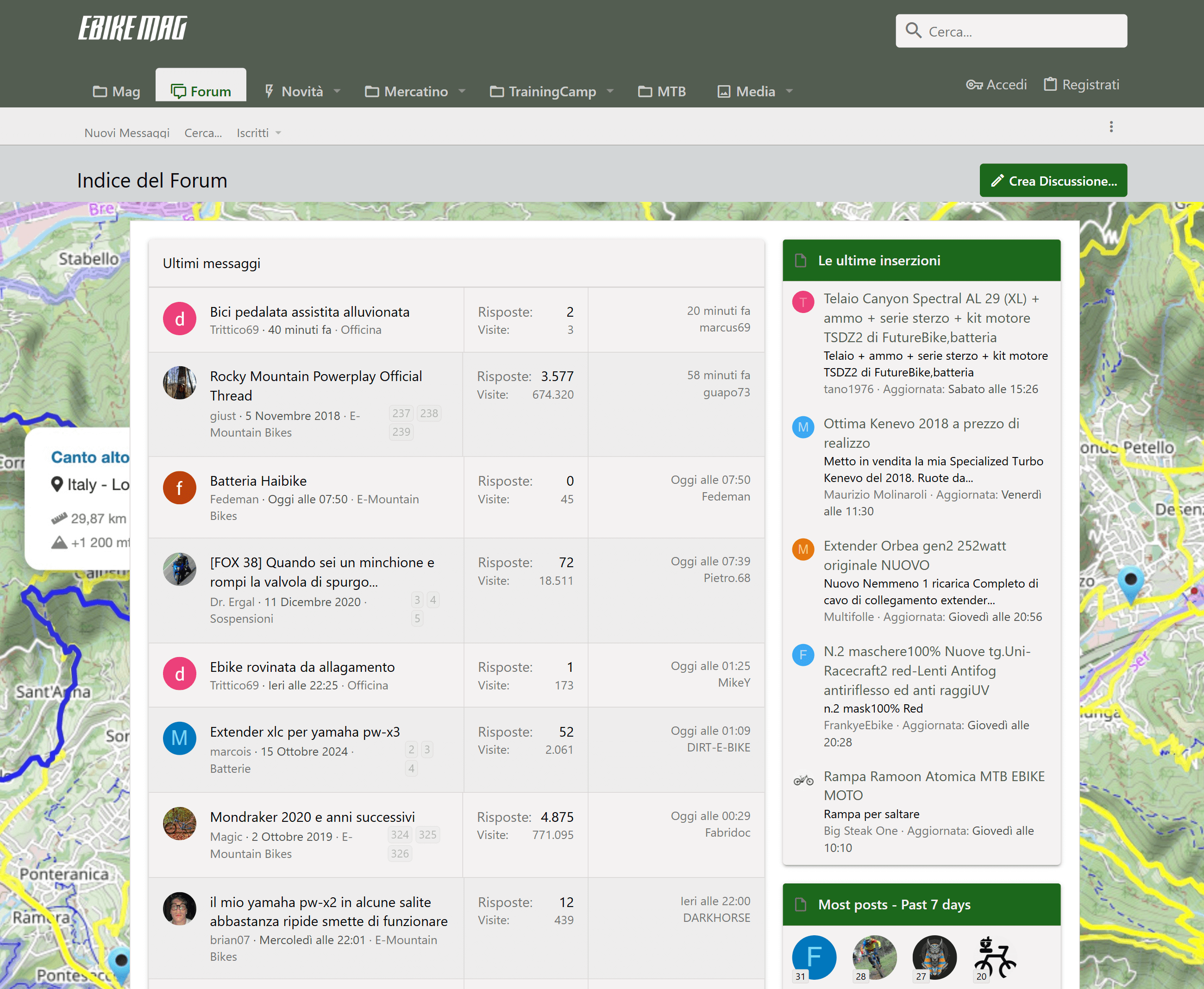Viewport: 1204px width, 989px height.
Task: Click top poster 'F' avatar with 31 posts
Action: [814, 958]
